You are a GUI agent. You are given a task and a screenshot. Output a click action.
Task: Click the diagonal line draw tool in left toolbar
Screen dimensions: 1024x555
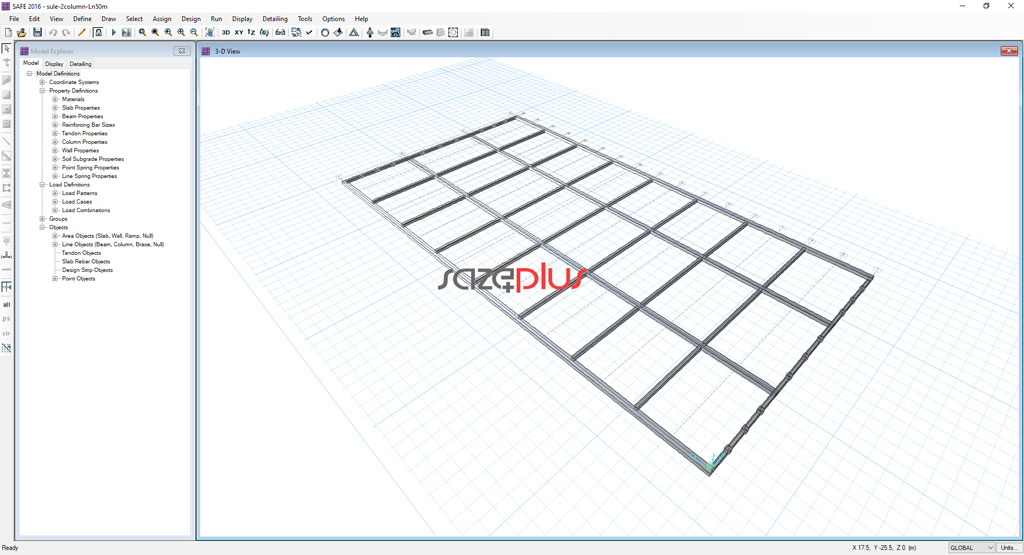(7, 141)
